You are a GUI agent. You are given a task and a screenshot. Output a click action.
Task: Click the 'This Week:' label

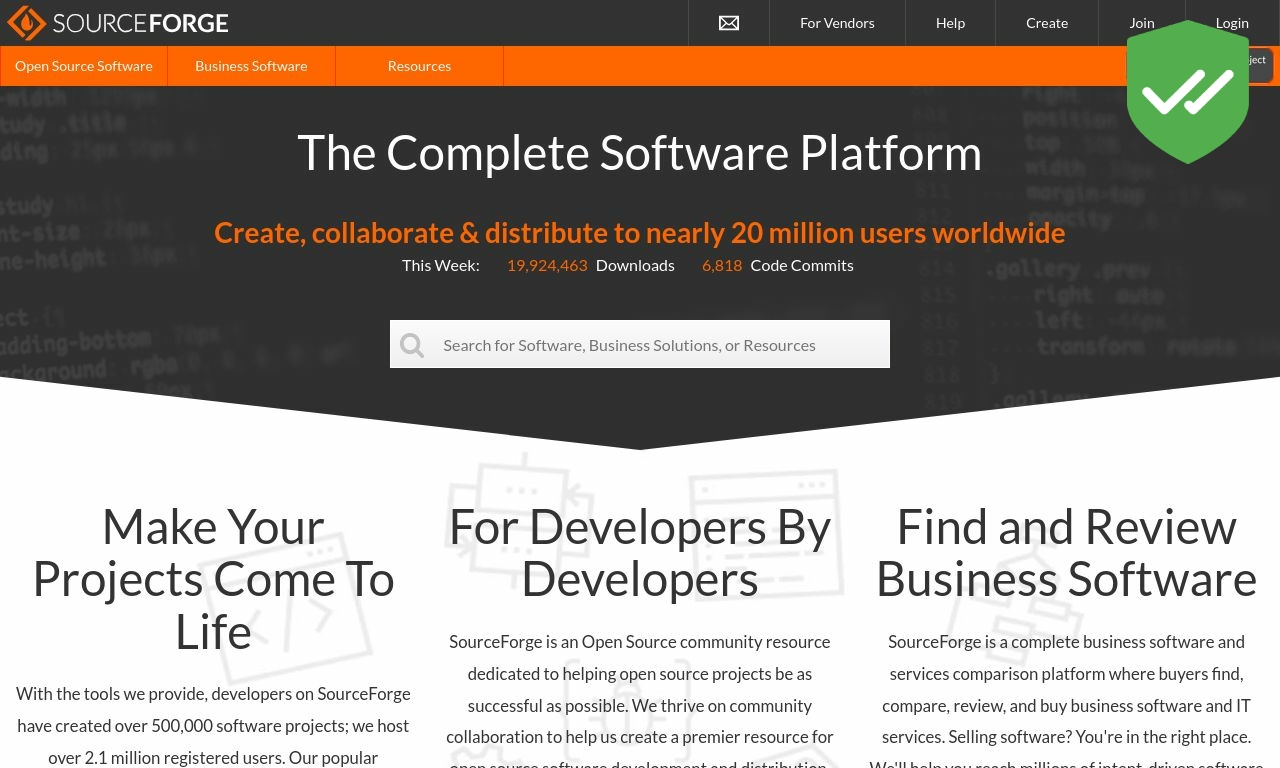pos(441,265)
